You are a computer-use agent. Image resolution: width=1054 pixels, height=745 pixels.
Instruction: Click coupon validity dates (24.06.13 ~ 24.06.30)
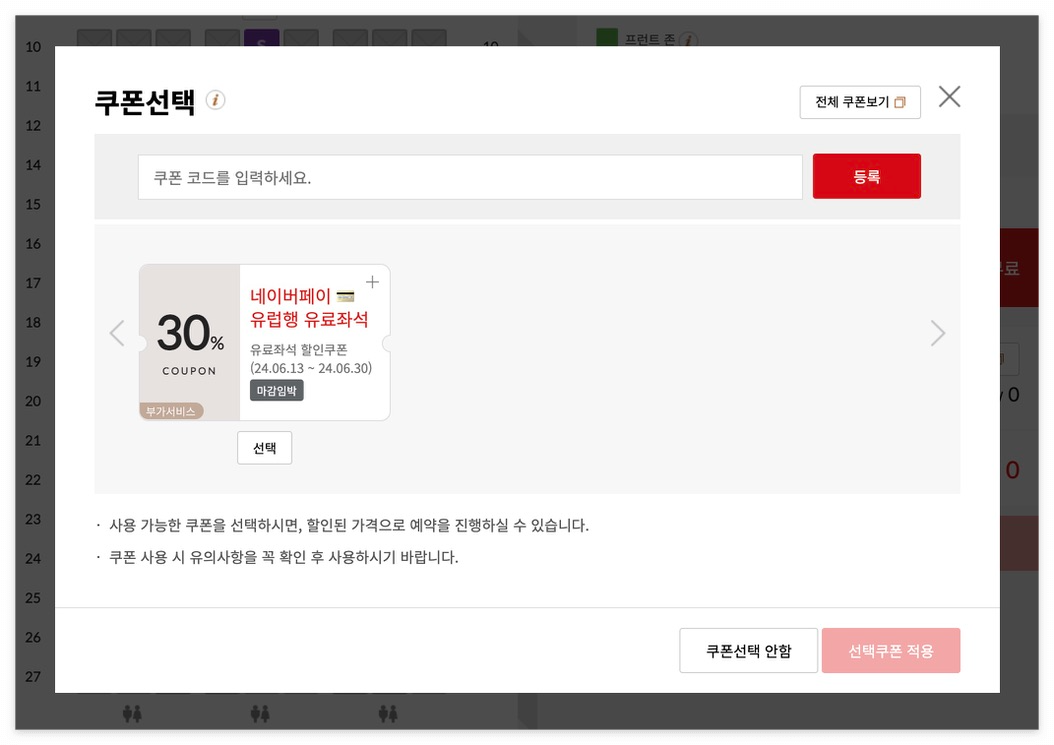point(311,368)
